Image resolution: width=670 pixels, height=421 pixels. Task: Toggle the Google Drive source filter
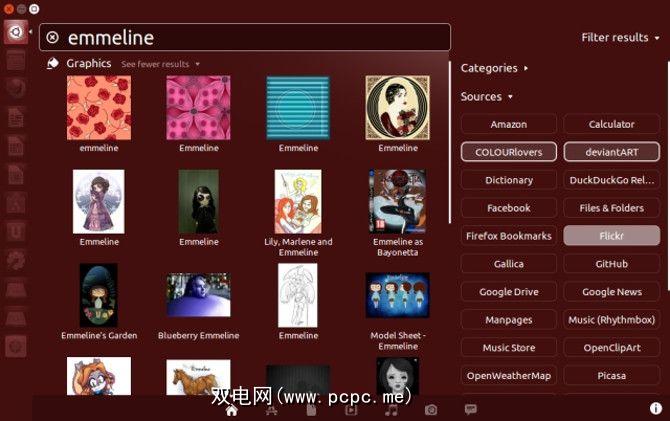click(508, 292)
